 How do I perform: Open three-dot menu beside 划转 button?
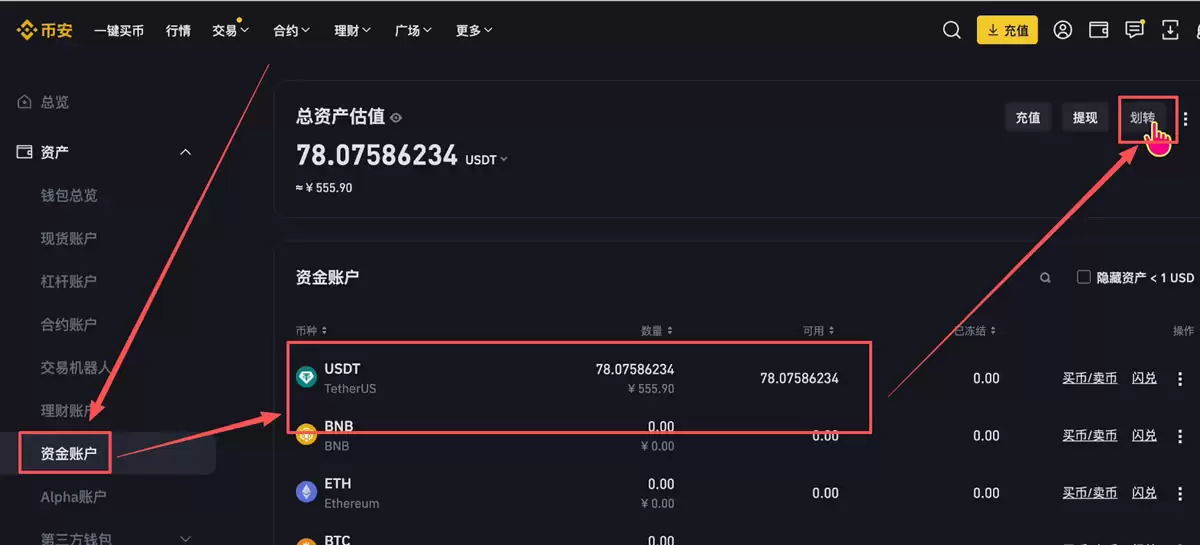tap(1186, 118)
